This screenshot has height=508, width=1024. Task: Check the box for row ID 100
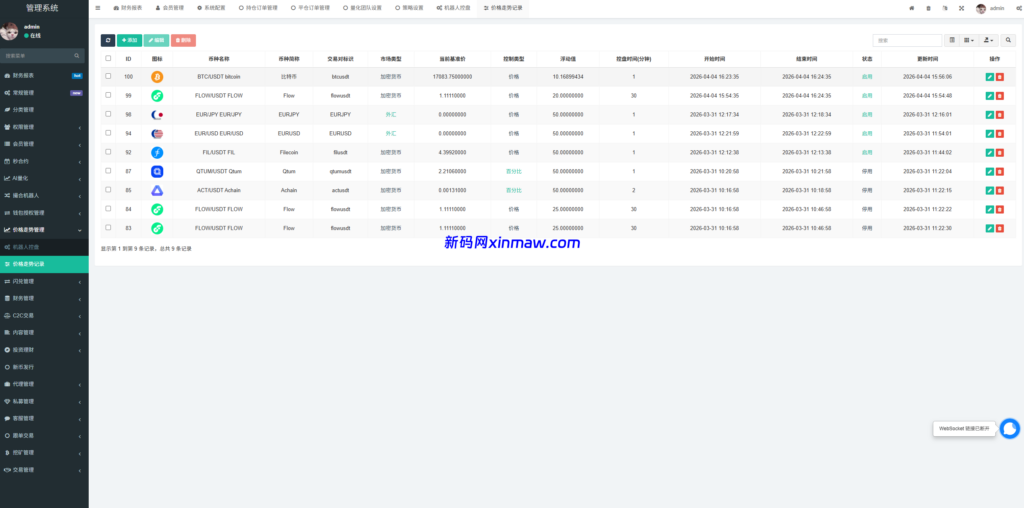pyautogui.click(x=108, y=76)
